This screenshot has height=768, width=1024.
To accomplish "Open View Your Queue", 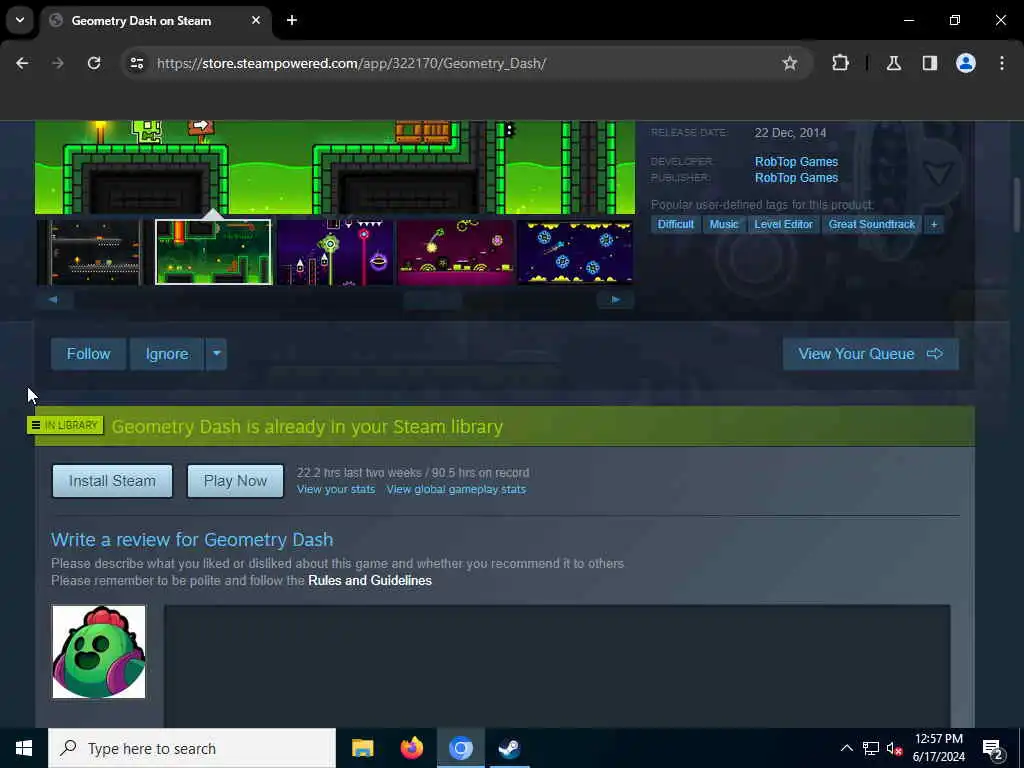I will click(871, 354).
